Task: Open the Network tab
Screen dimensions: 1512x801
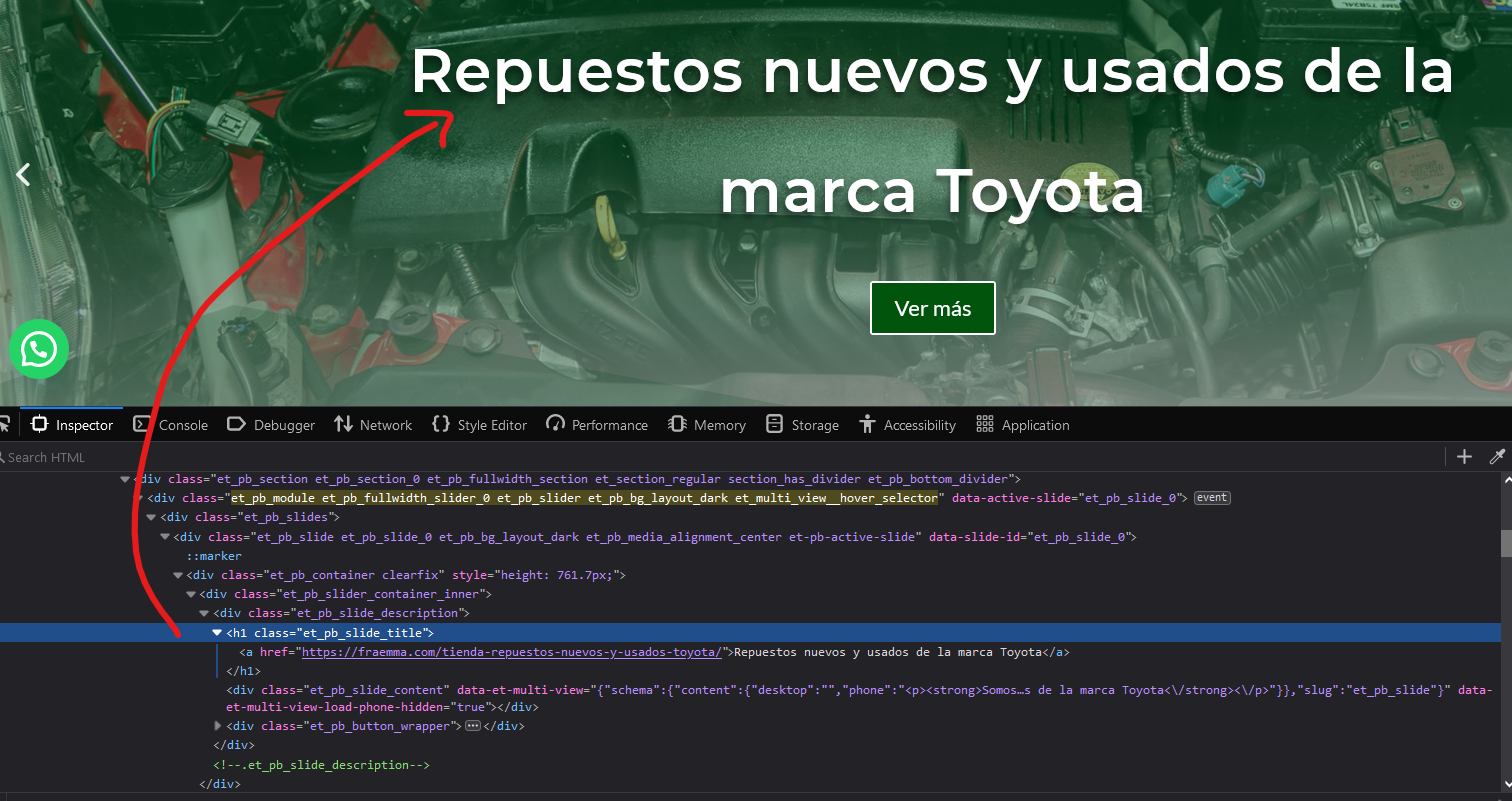Action: 373,425
